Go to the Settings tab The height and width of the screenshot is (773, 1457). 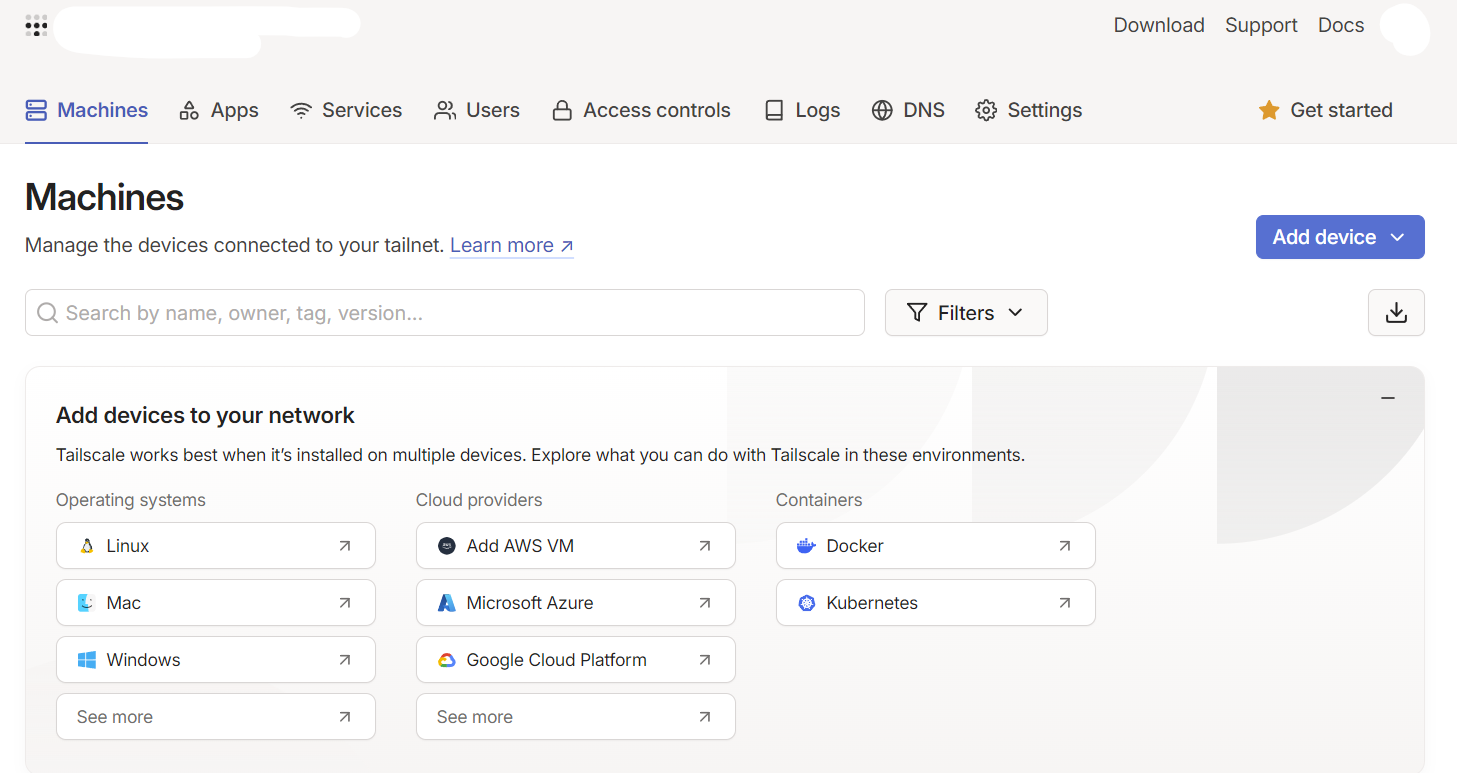point(1029,110)
